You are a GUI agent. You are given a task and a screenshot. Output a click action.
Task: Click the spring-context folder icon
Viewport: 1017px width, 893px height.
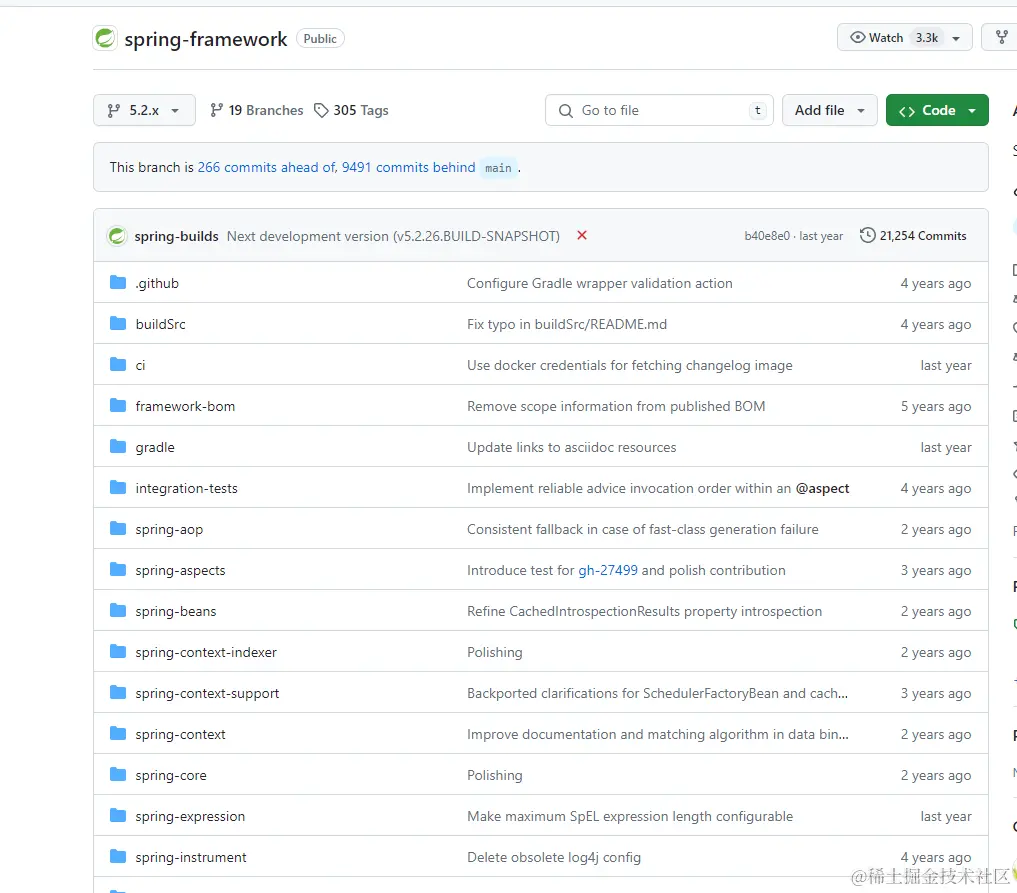point(118,733)
